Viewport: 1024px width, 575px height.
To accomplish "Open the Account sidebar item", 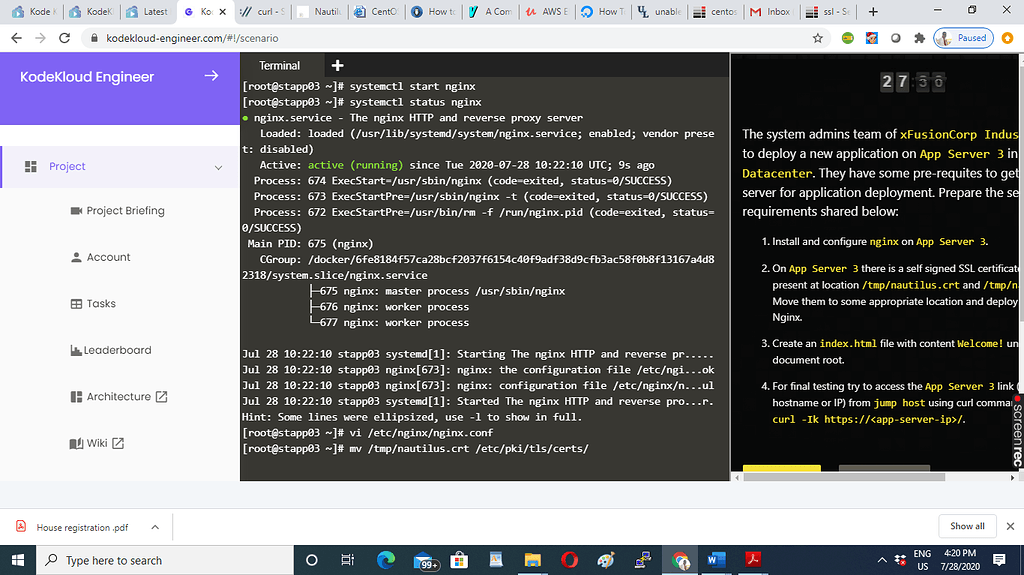I will (x=108, y=257).
